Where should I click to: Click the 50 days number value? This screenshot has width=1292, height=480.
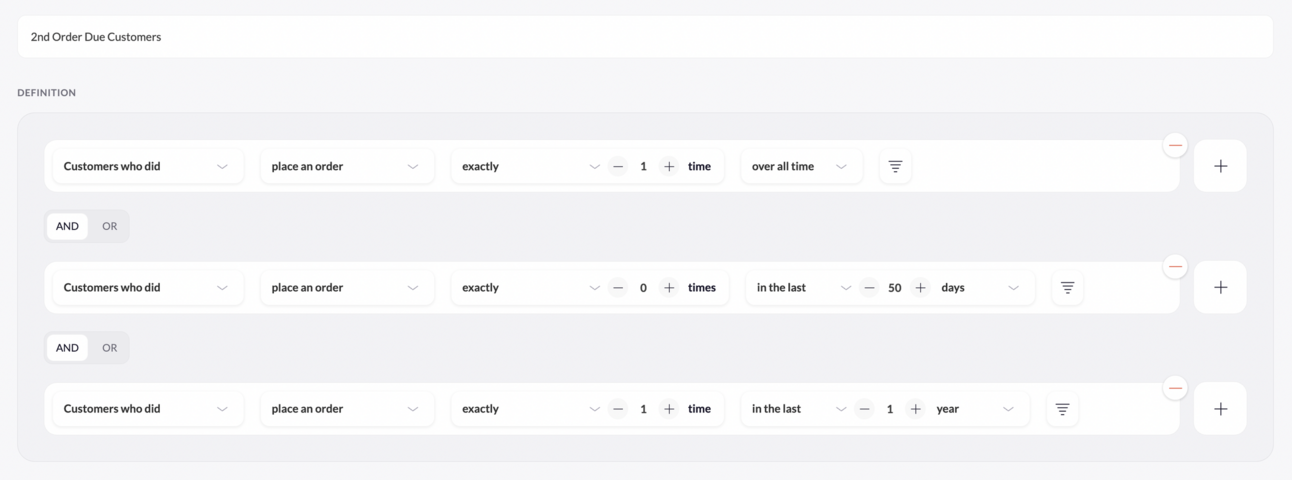[894, 288]
